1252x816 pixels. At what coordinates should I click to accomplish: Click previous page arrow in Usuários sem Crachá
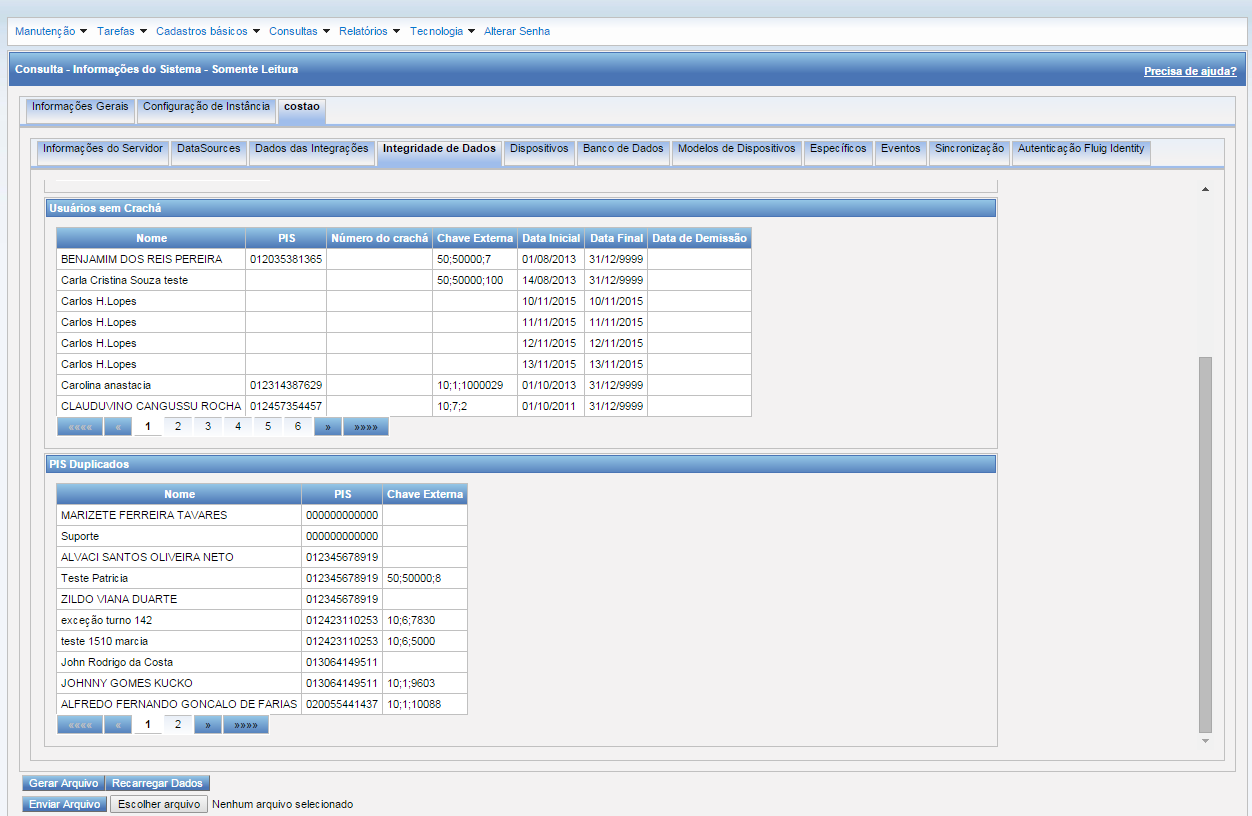(118, 426)
